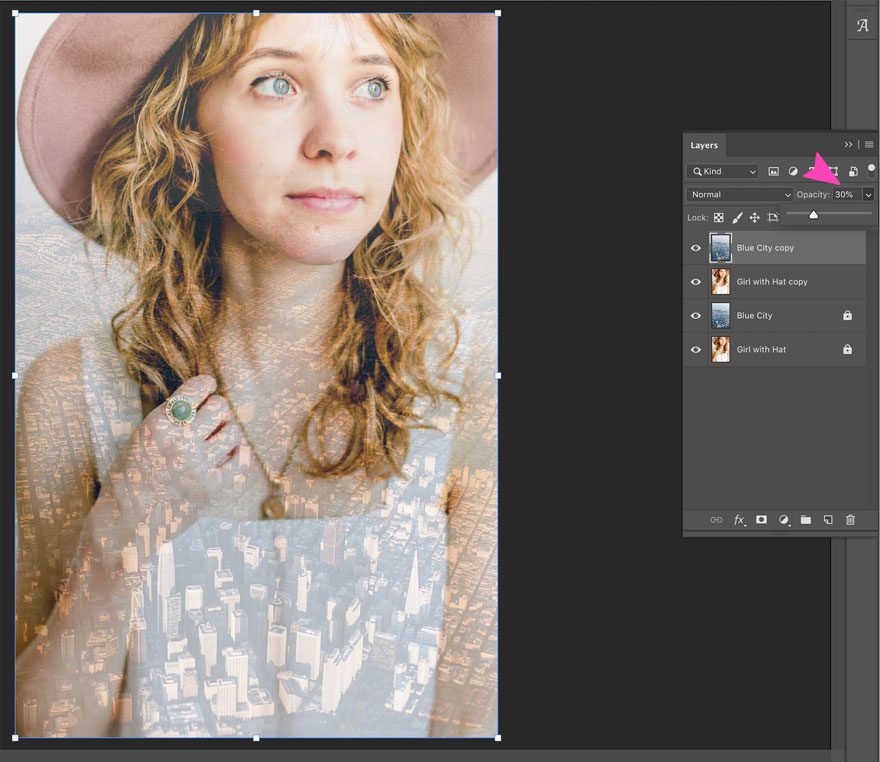This screenshot has width=880, height=762.
Task: Click the Create new group folder icon
Action: pos(806,519)
